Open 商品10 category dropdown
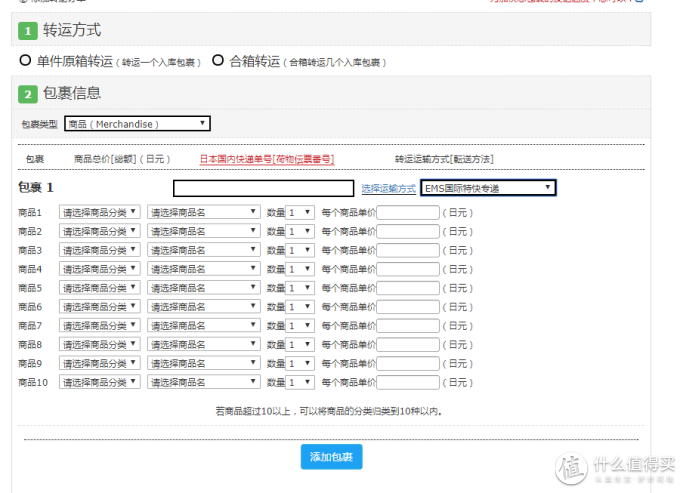This screenshot has height=493, width=680. coord(100,382)
